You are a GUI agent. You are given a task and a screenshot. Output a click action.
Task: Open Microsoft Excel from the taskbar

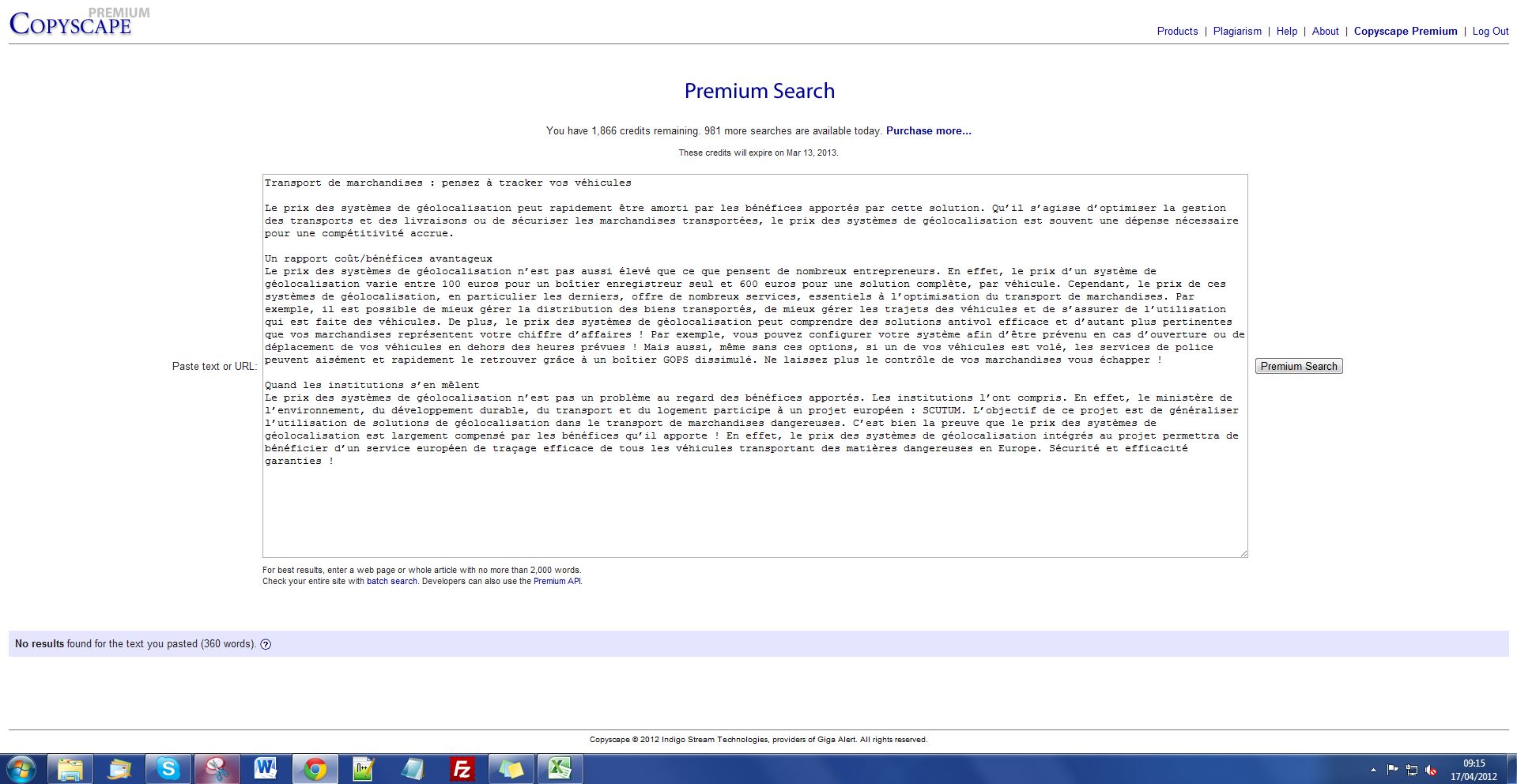(x=560, y=768)
